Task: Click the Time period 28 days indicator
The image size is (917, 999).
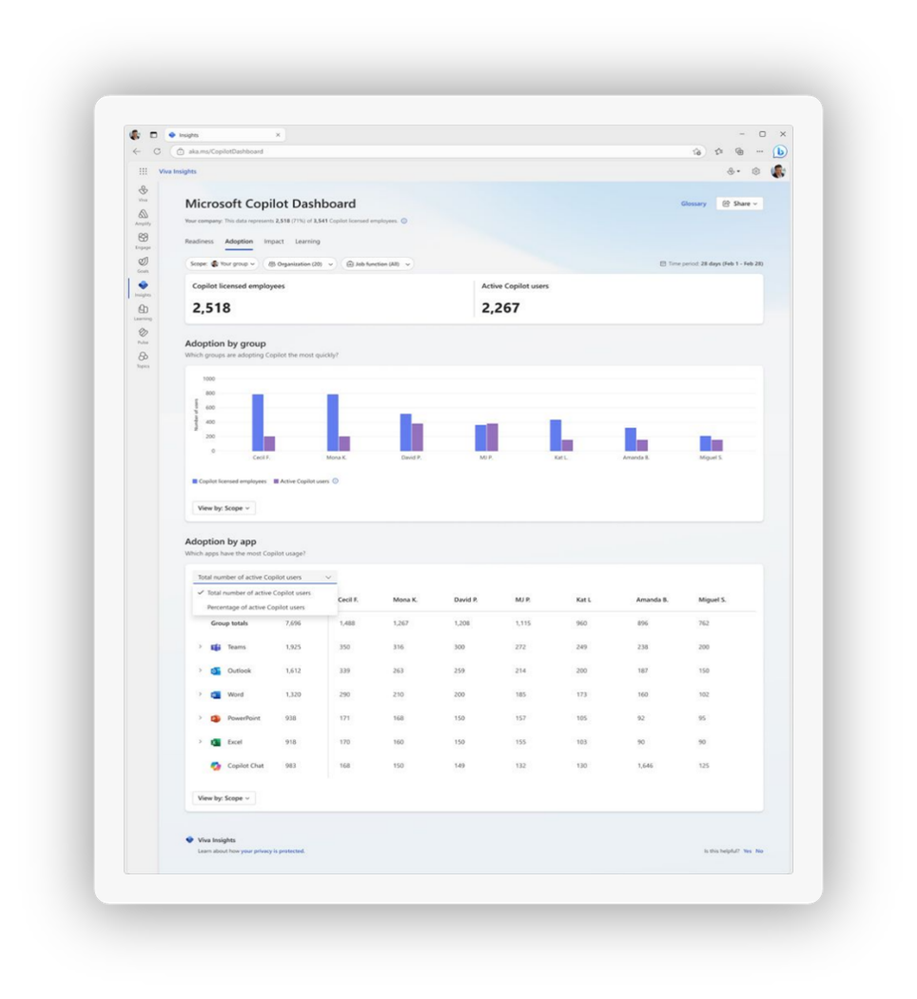Action: [x=711, y=264]
